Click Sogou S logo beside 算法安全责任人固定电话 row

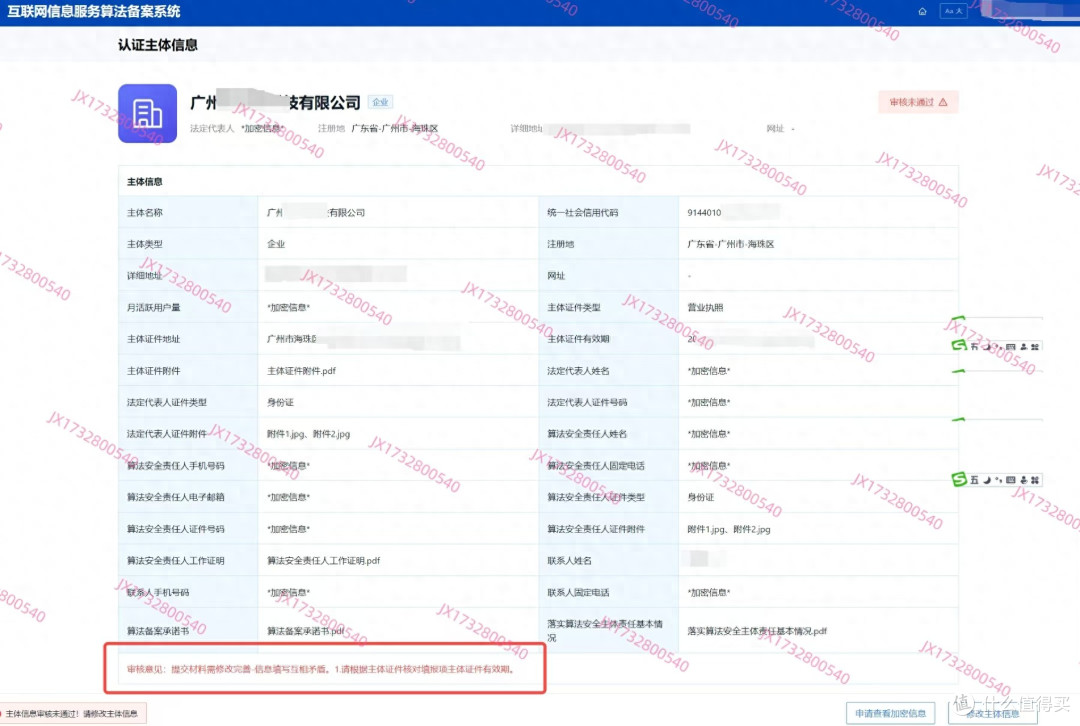pos(958,479)
